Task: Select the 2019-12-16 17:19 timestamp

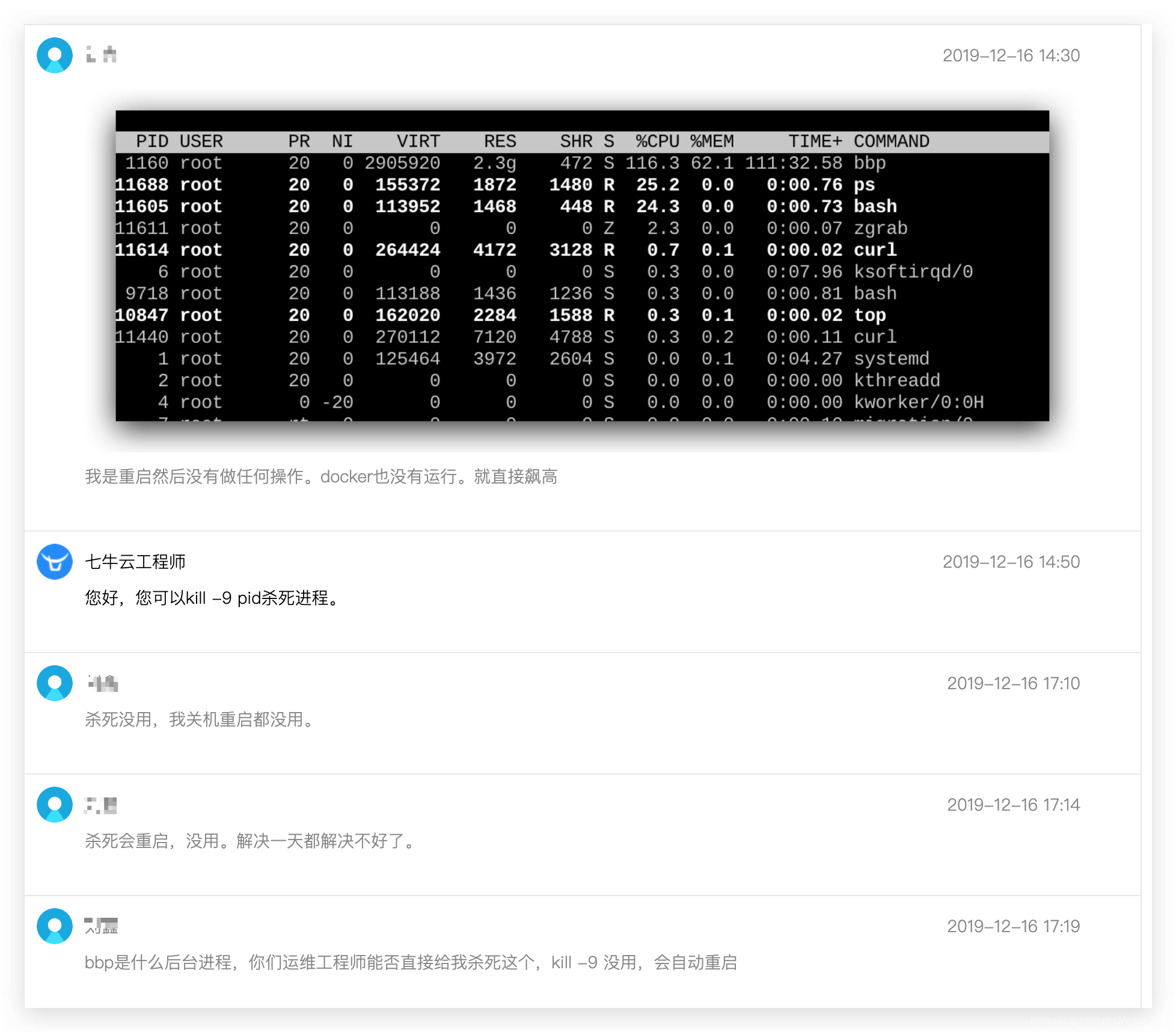Action: 1013,926
